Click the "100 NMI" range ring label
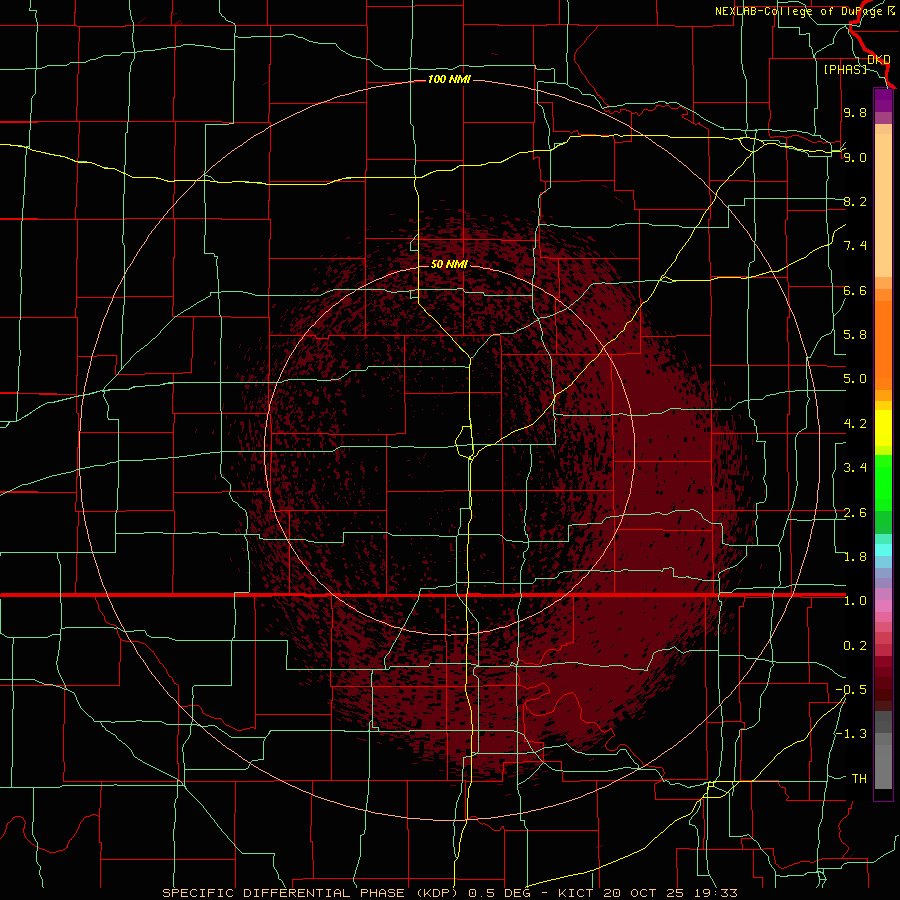Viewport: 900px width, 900px height. pos(449,79)
